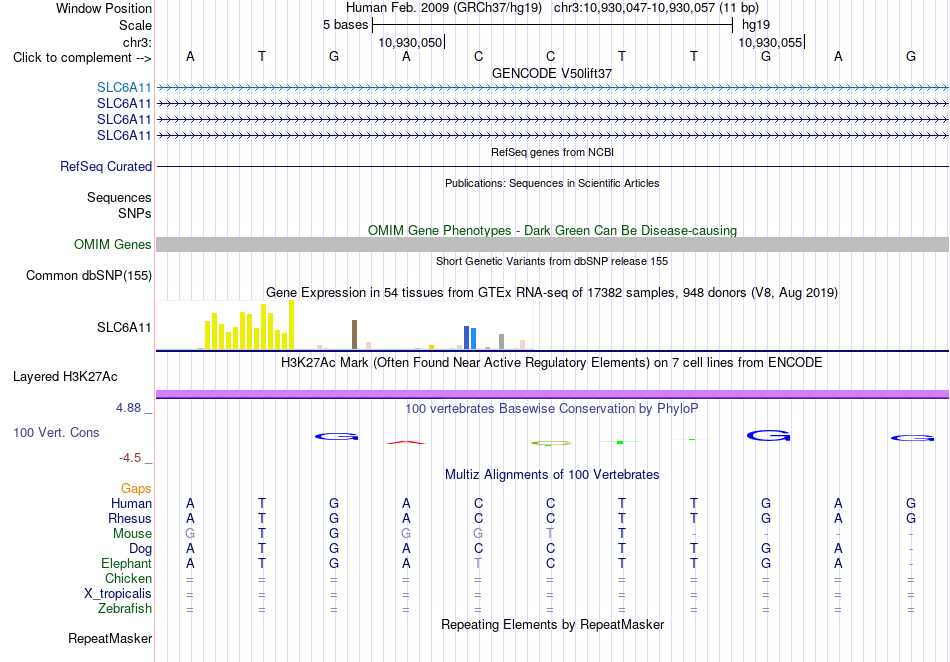
Task: Open 'Publications: Sequences in Scientific Articles' title
Action: point(552,183)
